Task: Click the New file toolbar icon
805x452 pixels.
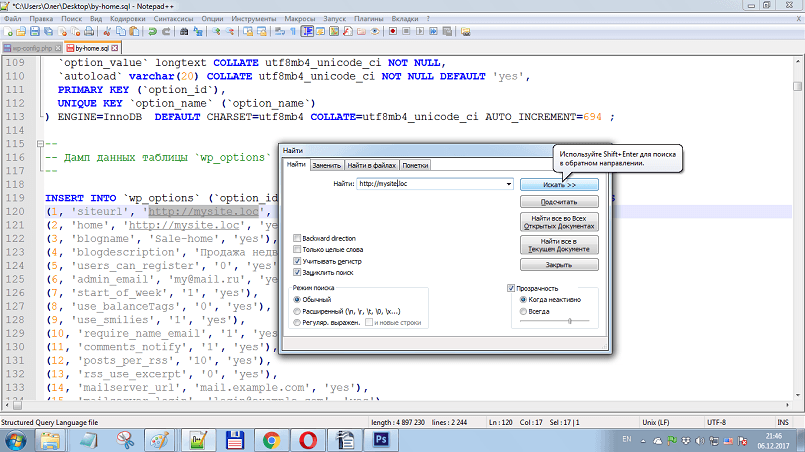Action: 8,32
